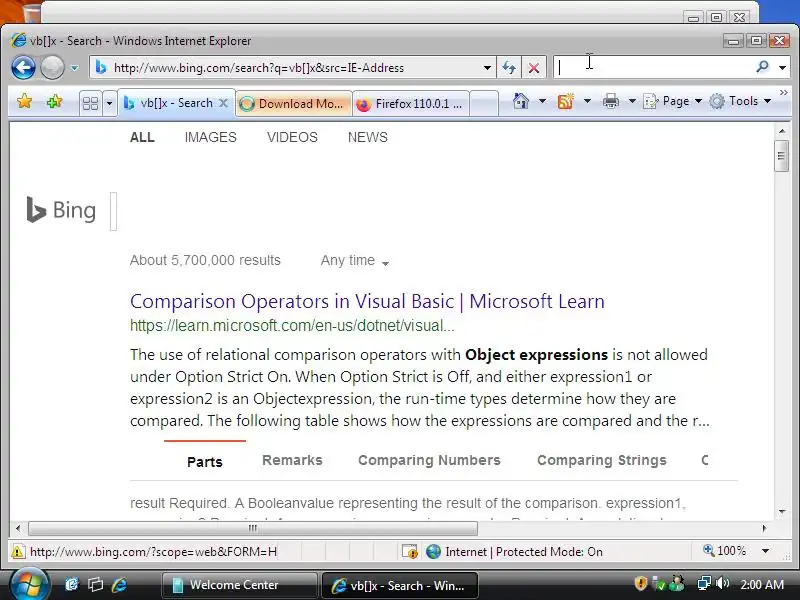
Task: Expand the Feeds dropdown arrow
Action: point(587,101)
